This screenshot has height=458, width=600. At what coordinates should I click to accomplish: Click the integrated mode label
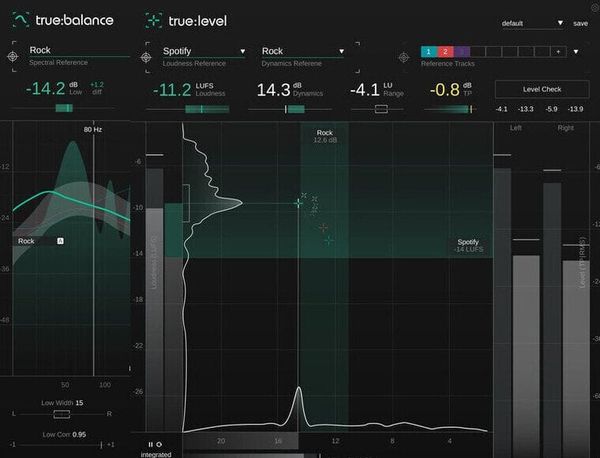[157, 453]
